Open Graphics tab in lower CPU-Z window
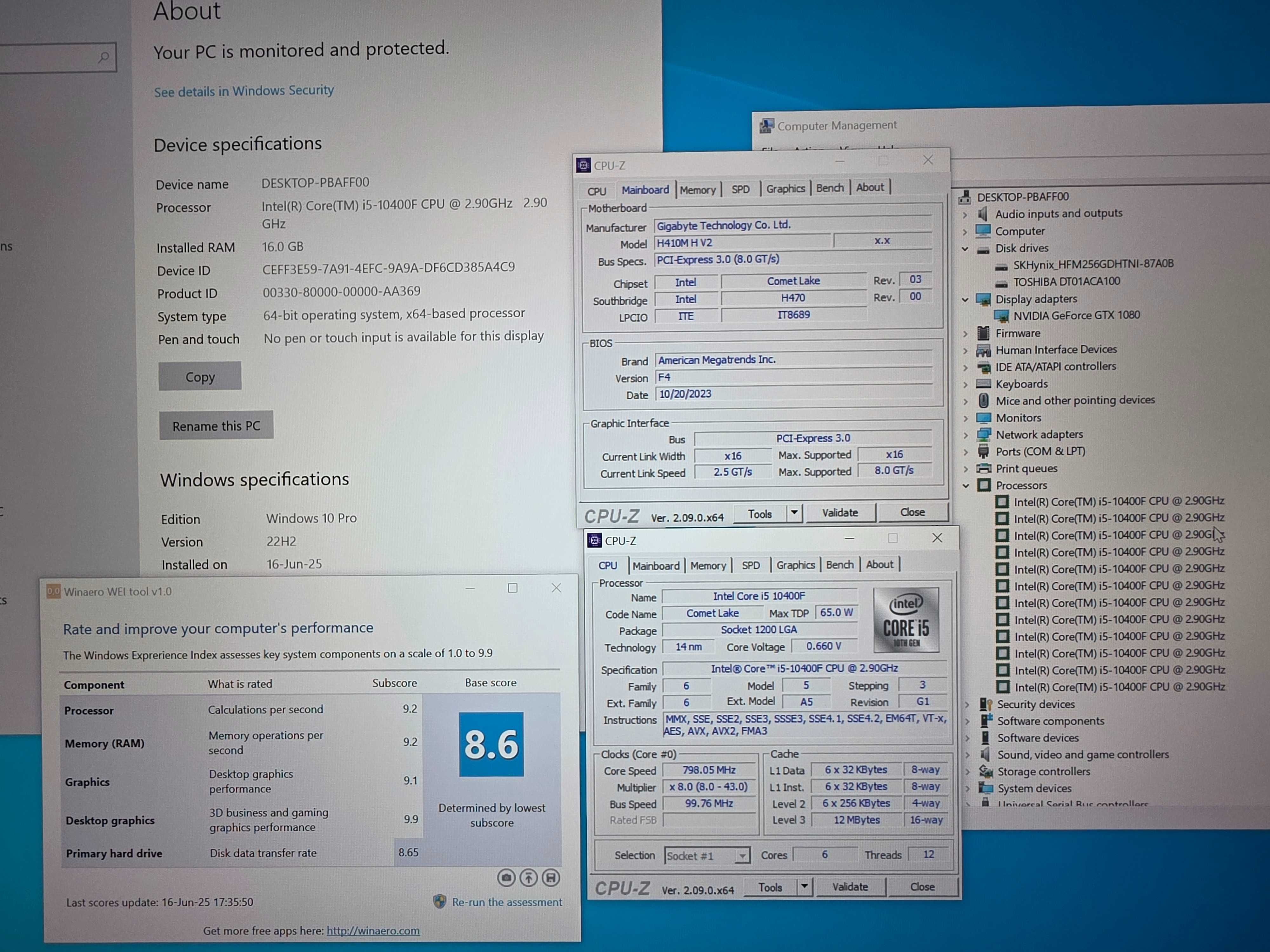 pos(795,565)
